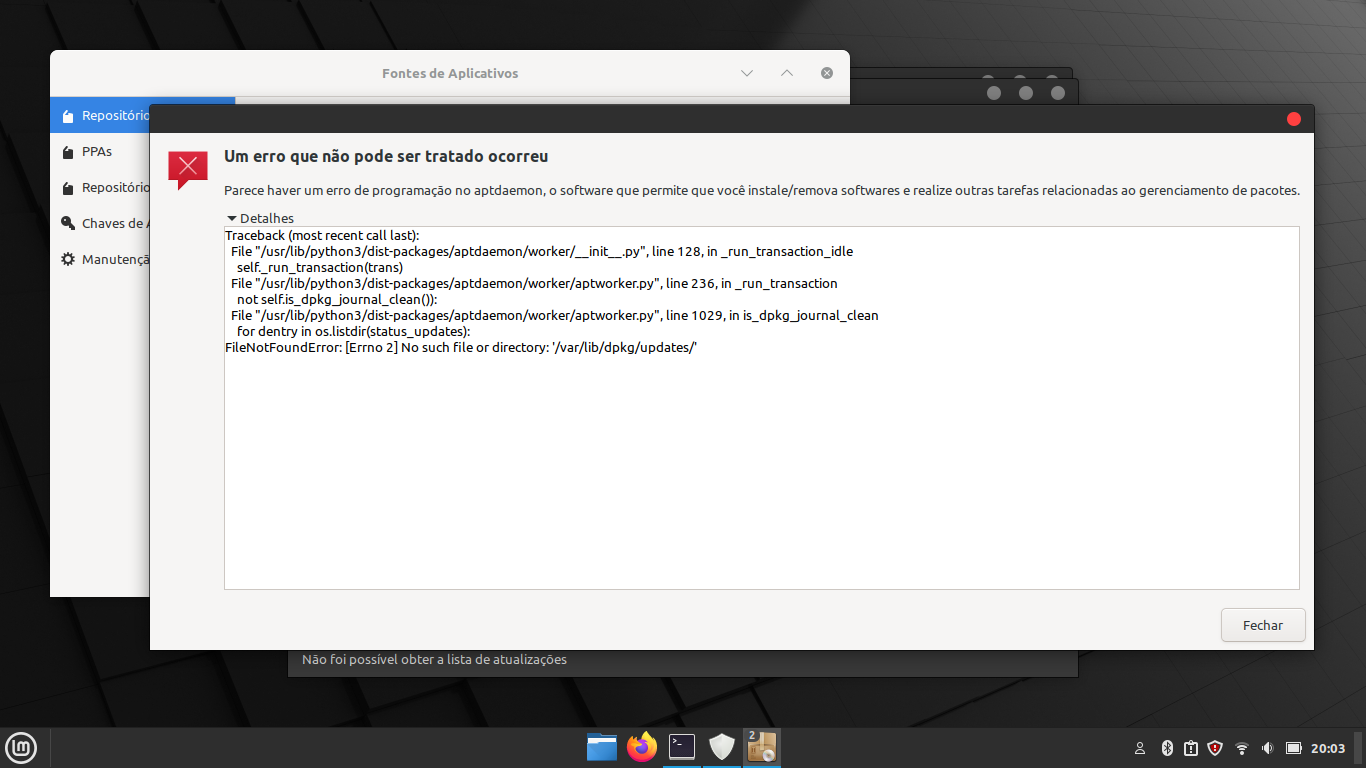Open the Wi-Fi network applet
Image resolution: width=1366 pixels, height=768 pixels.
(1242, 748)
